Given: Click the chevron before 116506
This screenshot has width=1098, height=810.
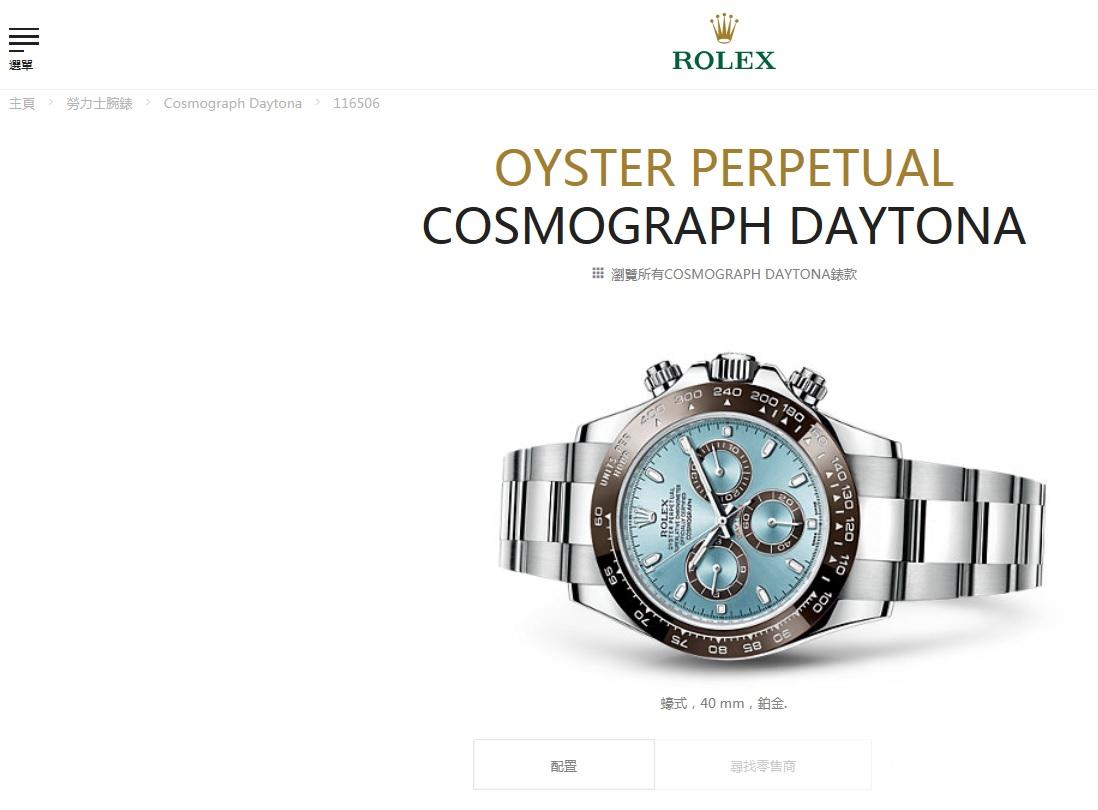Looking at the screenshot, I should pos(317,102).
